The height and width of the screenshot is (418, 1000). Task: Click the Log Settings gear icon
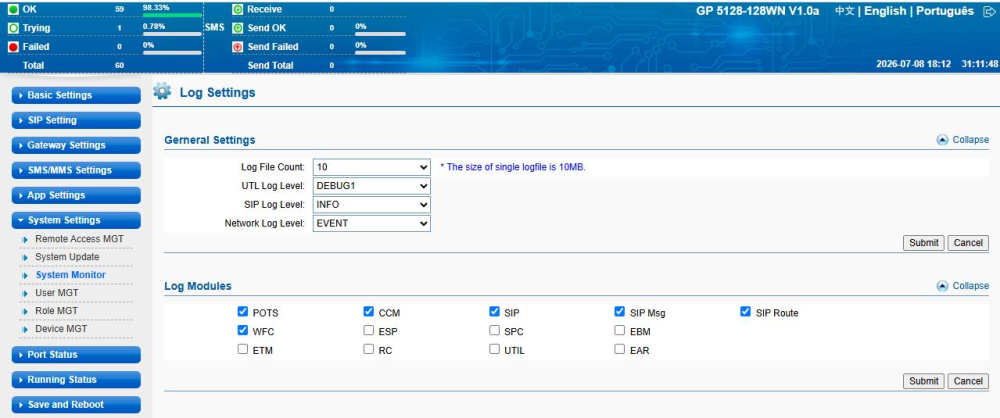click(162, 91)
